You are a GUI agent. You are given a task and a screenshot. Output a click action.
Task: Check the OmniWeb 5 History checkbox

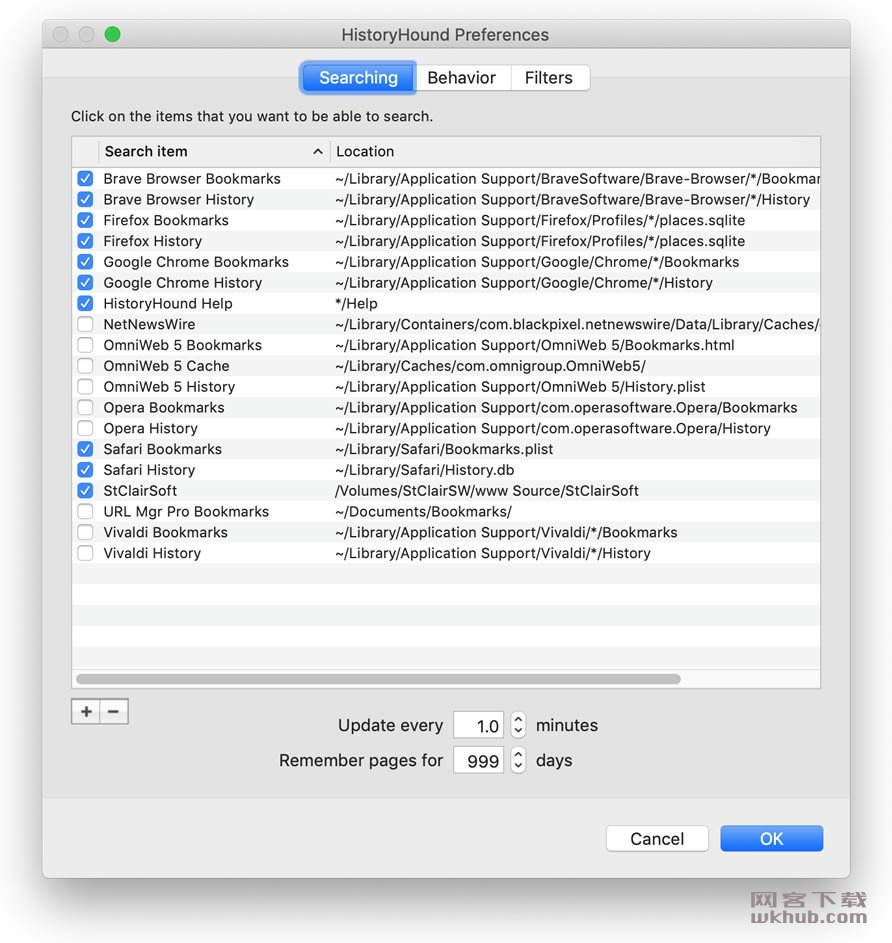point(85,387)
